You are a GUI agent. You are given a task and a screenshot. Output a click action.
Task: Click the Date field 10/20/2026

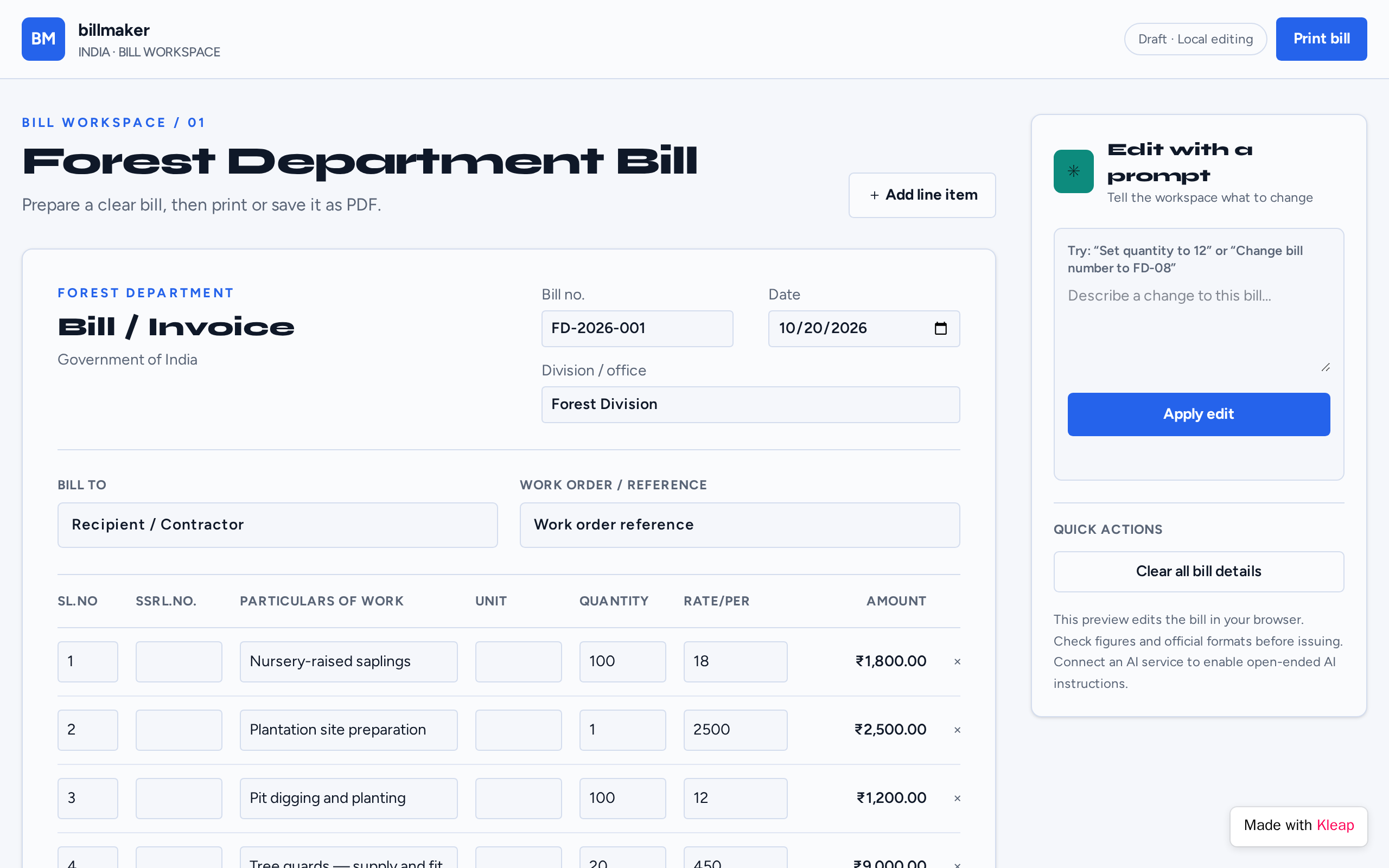(x=864, y=328)
